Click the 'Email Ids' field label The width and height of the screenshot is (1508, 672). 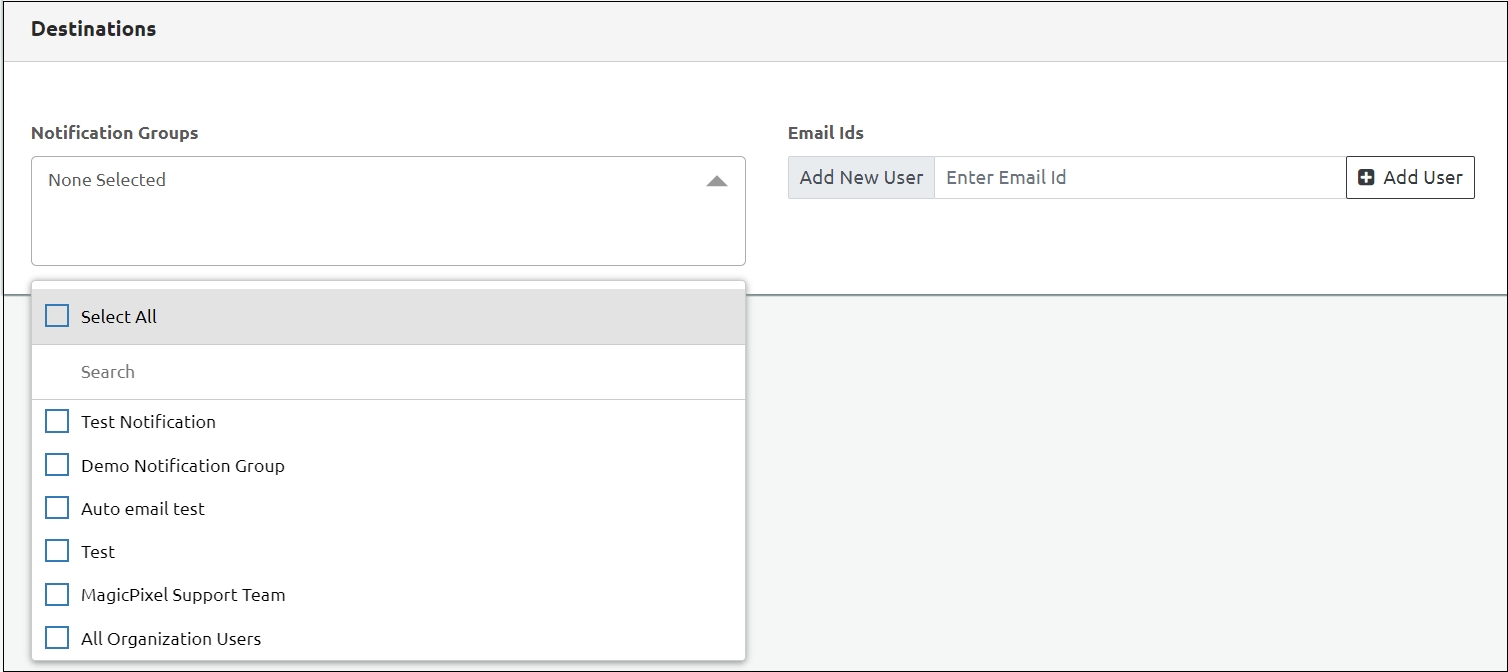click(826, 133)
